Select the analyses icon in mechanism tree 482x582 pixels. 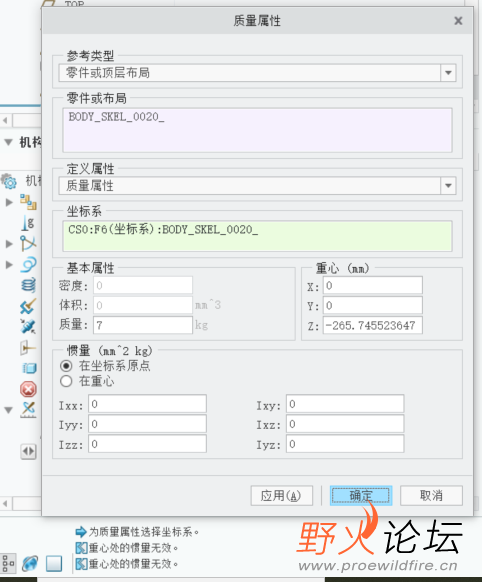tap(28, 410)
